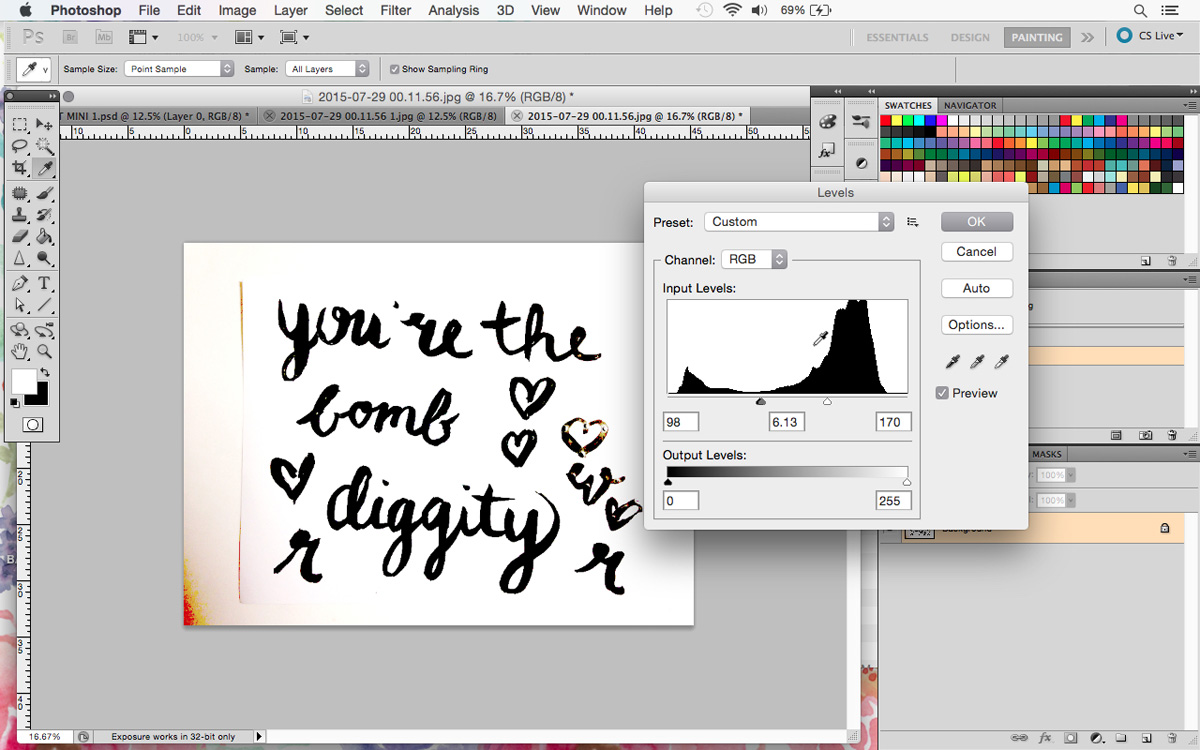Select the Healing Brush tool
This screenshot has height=750, width=1200.
19,193
